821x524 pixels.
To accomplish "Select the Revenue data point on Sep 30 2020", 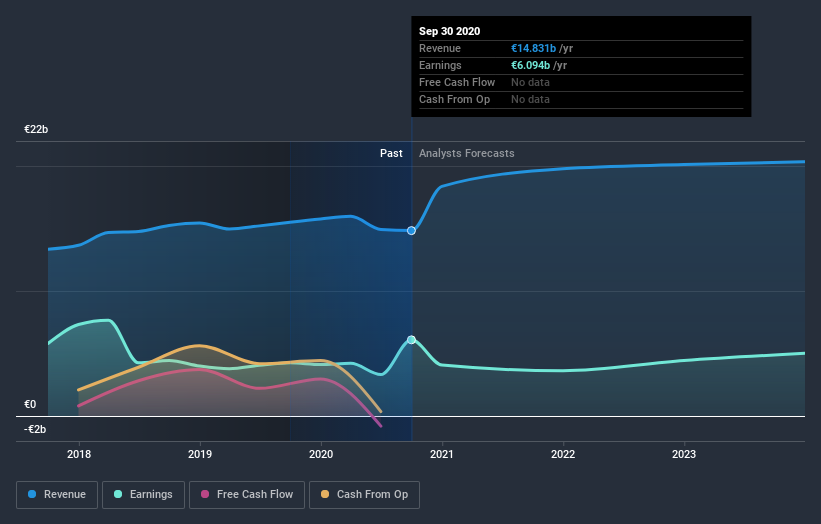I will pos(412,231).
